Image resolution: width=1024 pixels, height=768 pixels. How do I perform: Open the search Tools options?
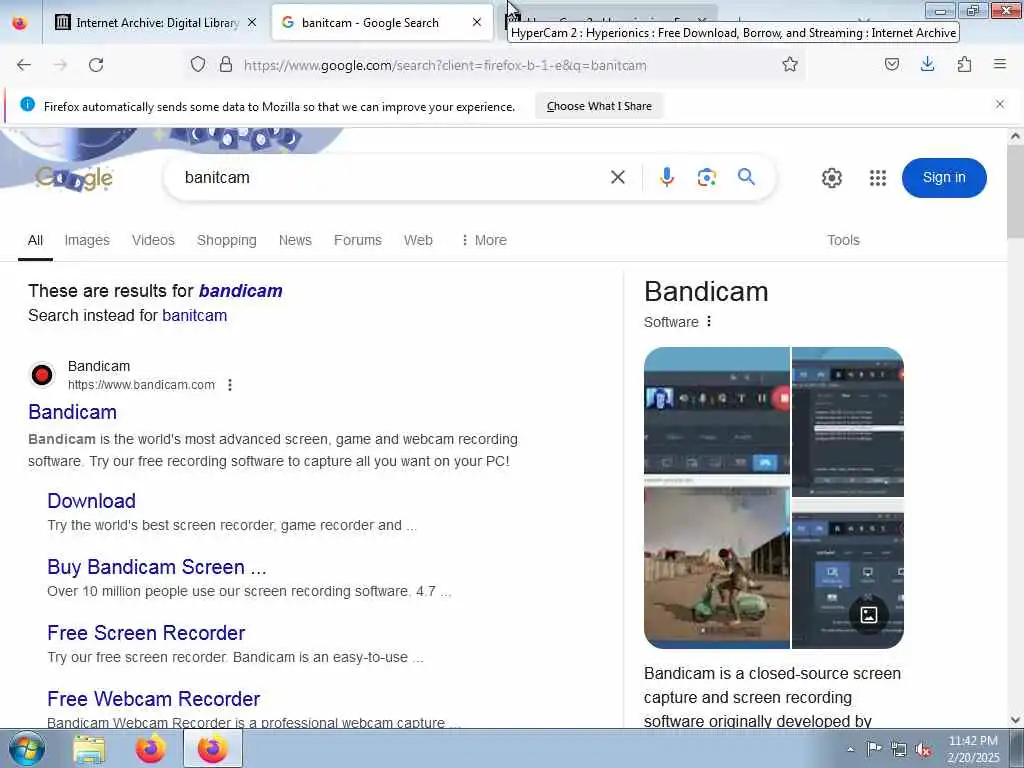[x=843, y=240]
